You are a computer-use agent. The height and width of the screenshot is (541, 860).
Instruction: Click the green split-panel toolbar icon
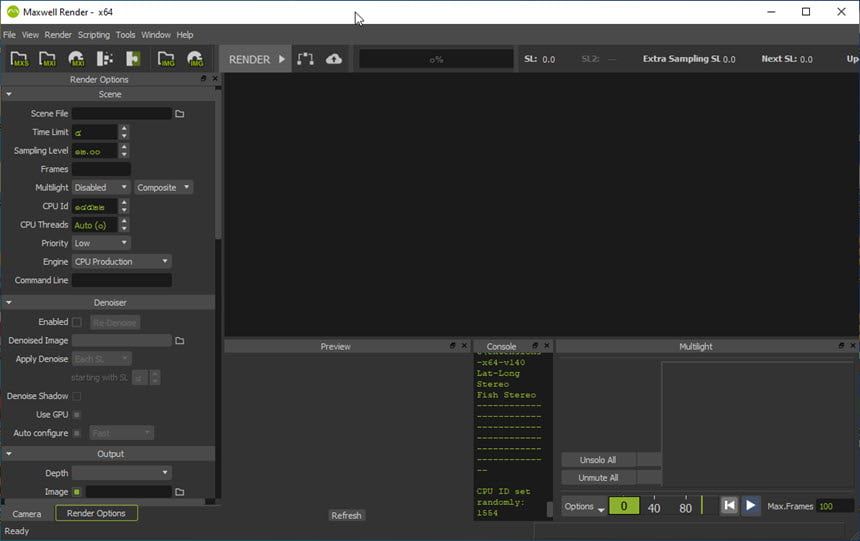coord(133,59)
